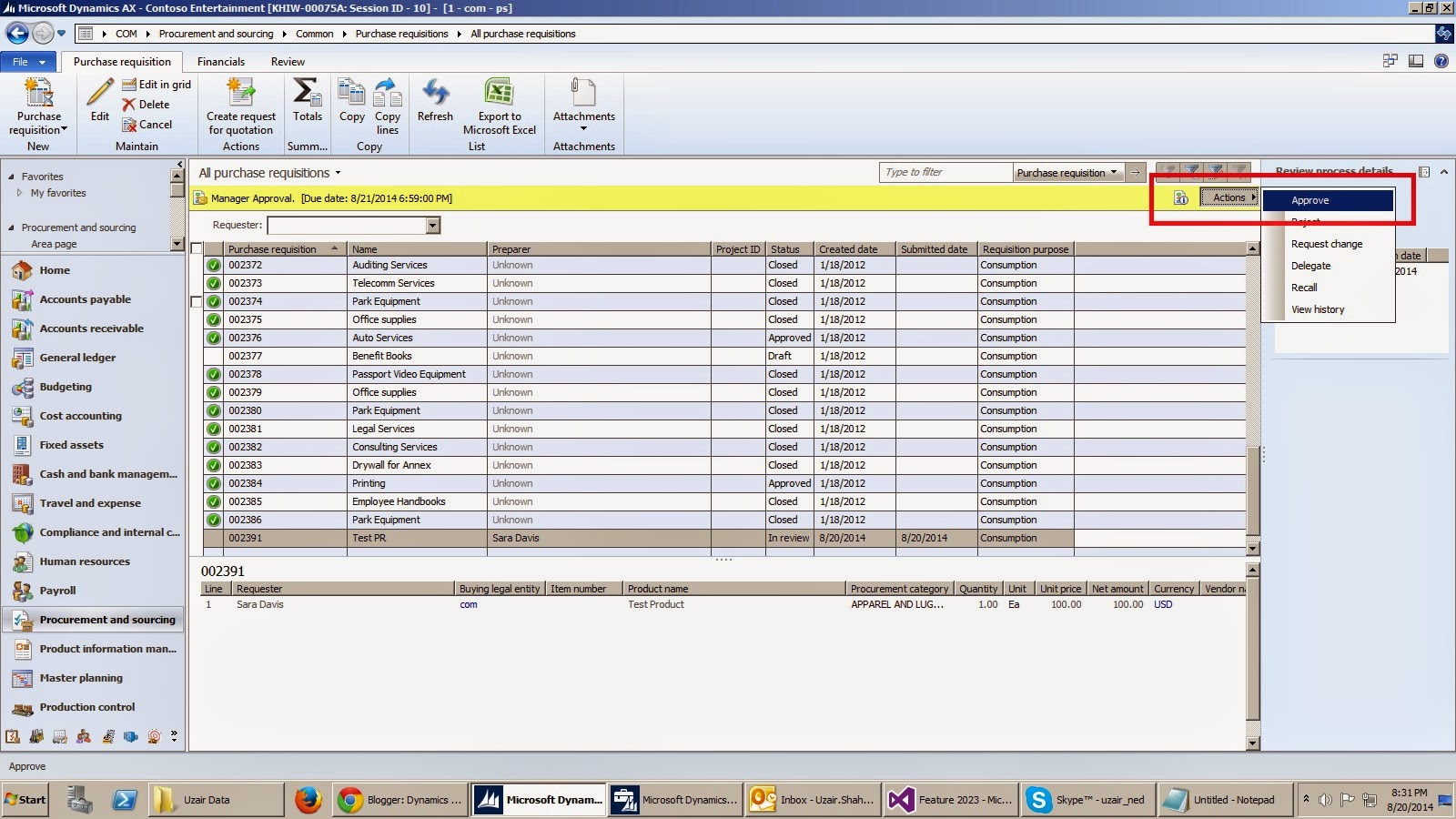Click the com buying legal entity link
This screenshot has width=1456, height=819.
(468, 604)
